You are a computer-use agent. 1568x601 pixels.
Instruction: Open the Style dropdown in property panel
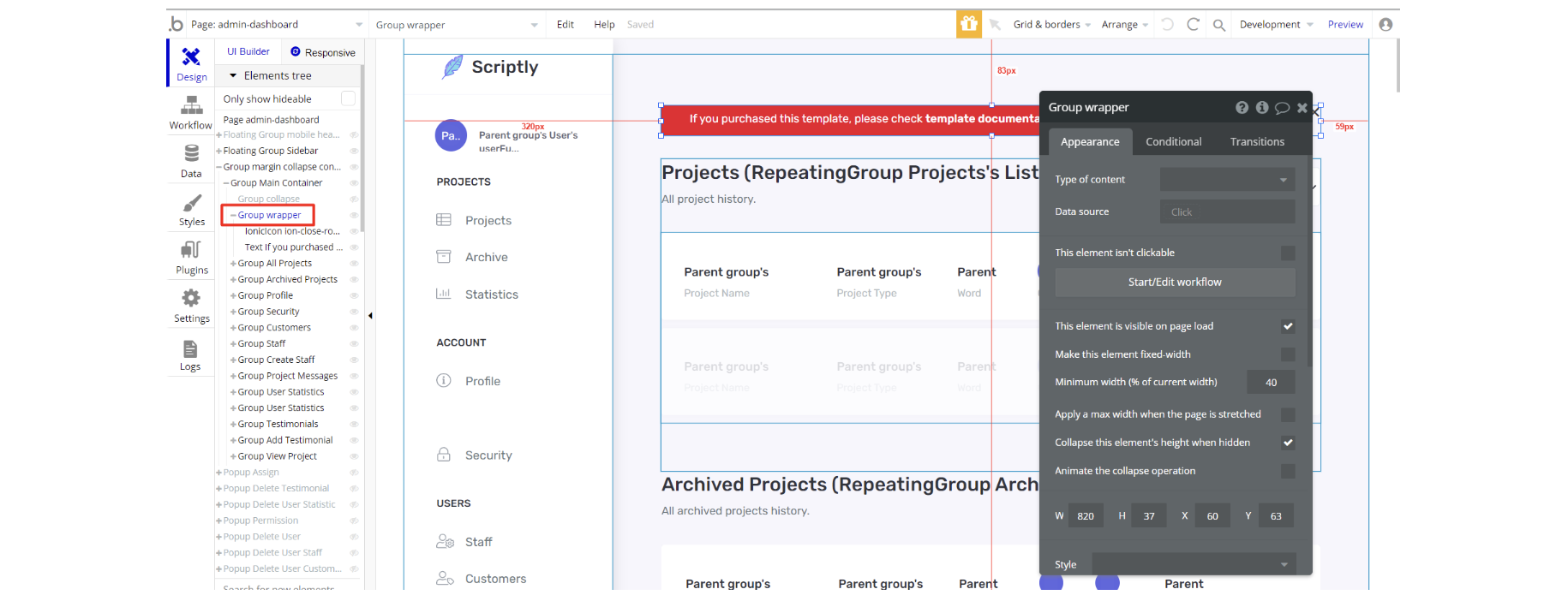tap(1194, 564)
